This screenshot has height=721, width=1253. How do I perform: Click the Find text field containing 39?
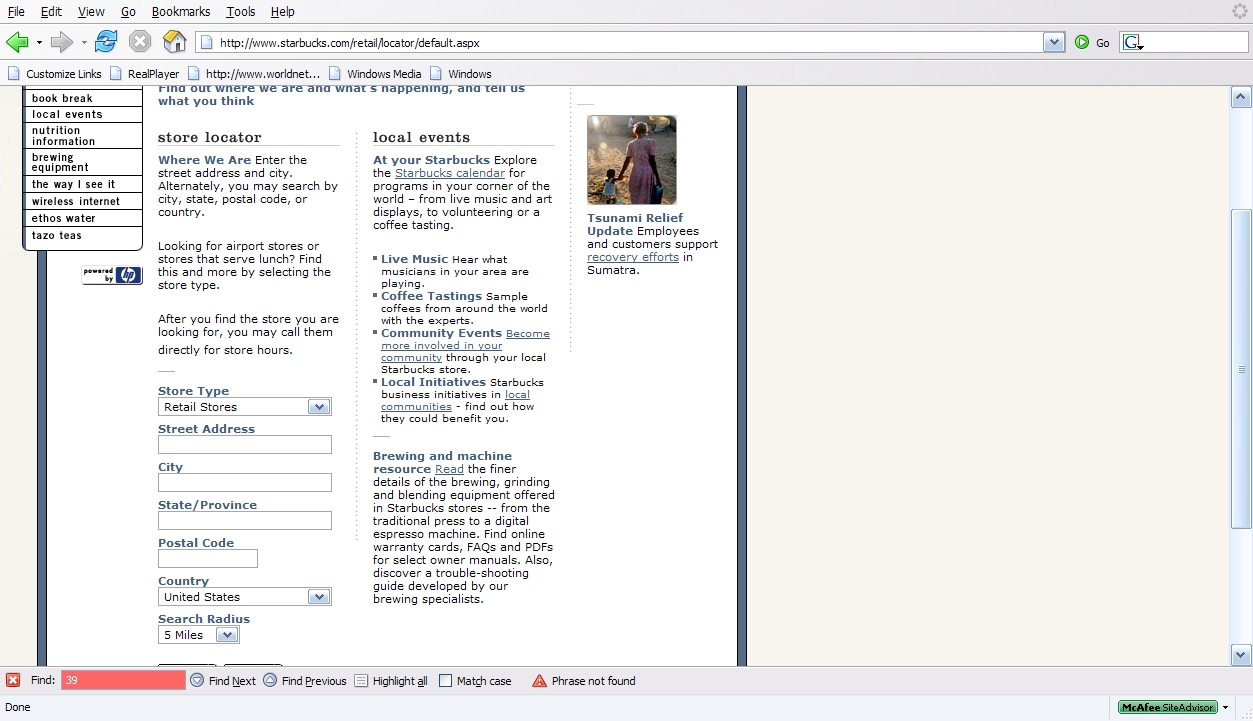point(123,681)
